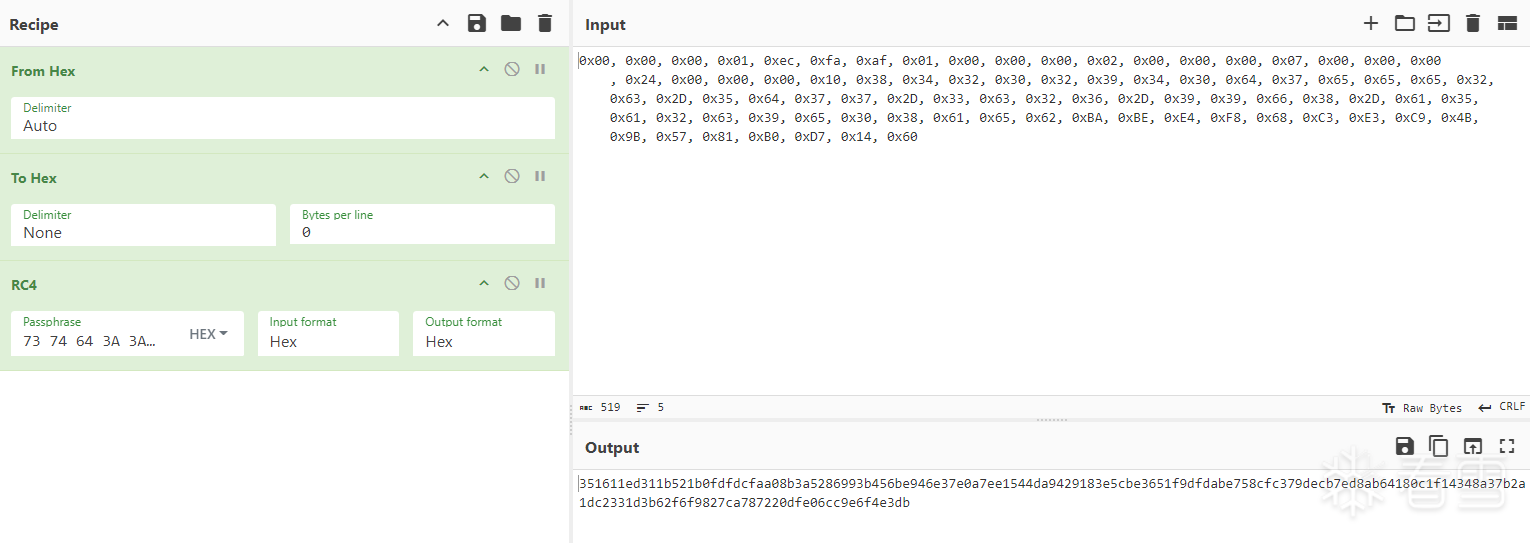
Task: Disable the From Hex operation
Action: click(x=512, y=70)
